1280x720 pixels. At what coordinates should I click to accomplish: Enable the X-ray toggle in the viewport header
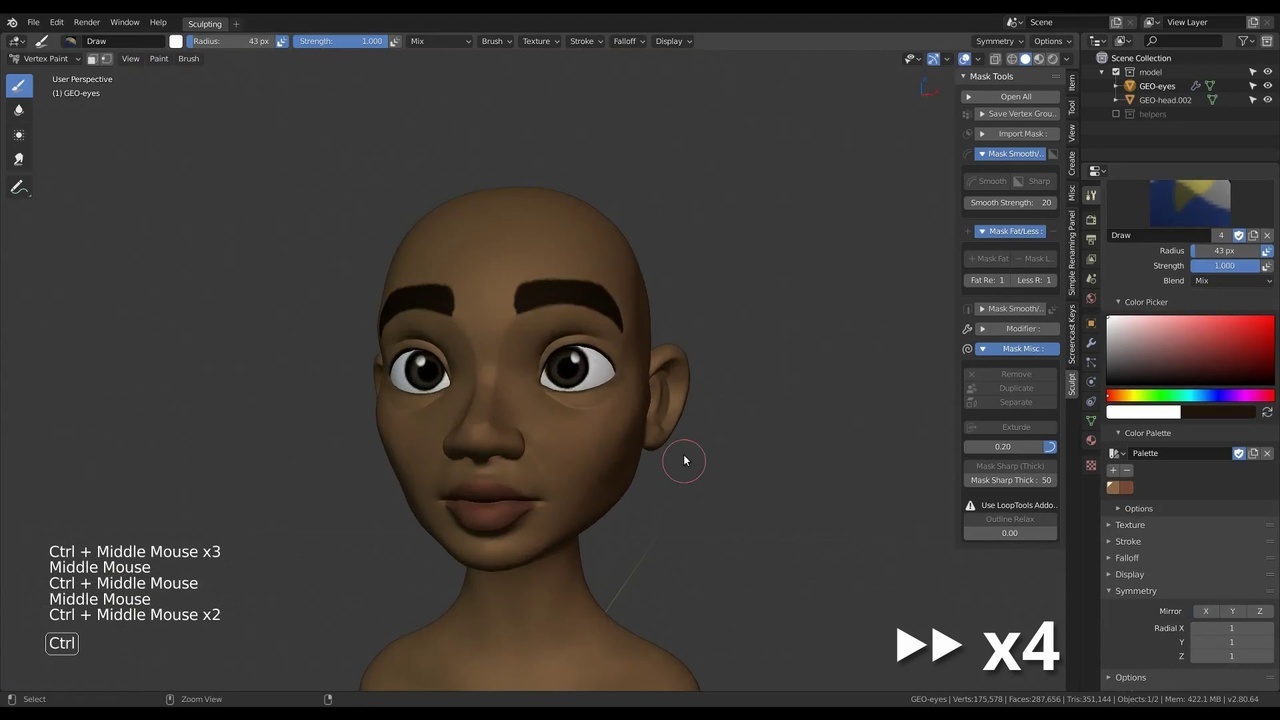click(995, 59)
